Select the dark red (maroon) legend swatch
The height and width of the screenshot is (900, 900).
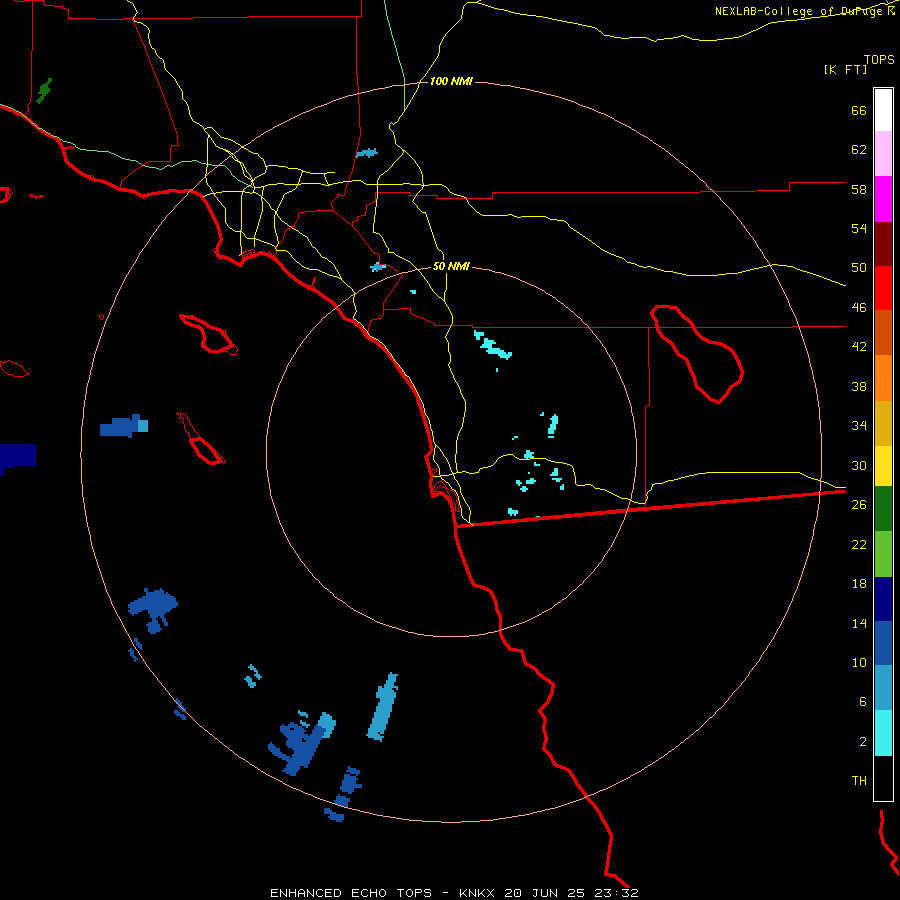[x=883, y=244]
